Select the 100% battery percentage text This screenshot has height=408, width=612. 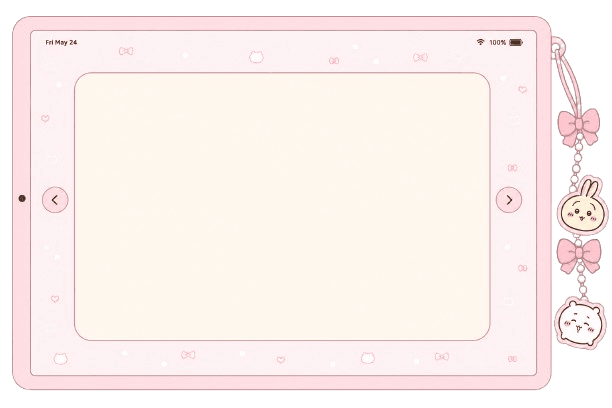pos(498,42)
